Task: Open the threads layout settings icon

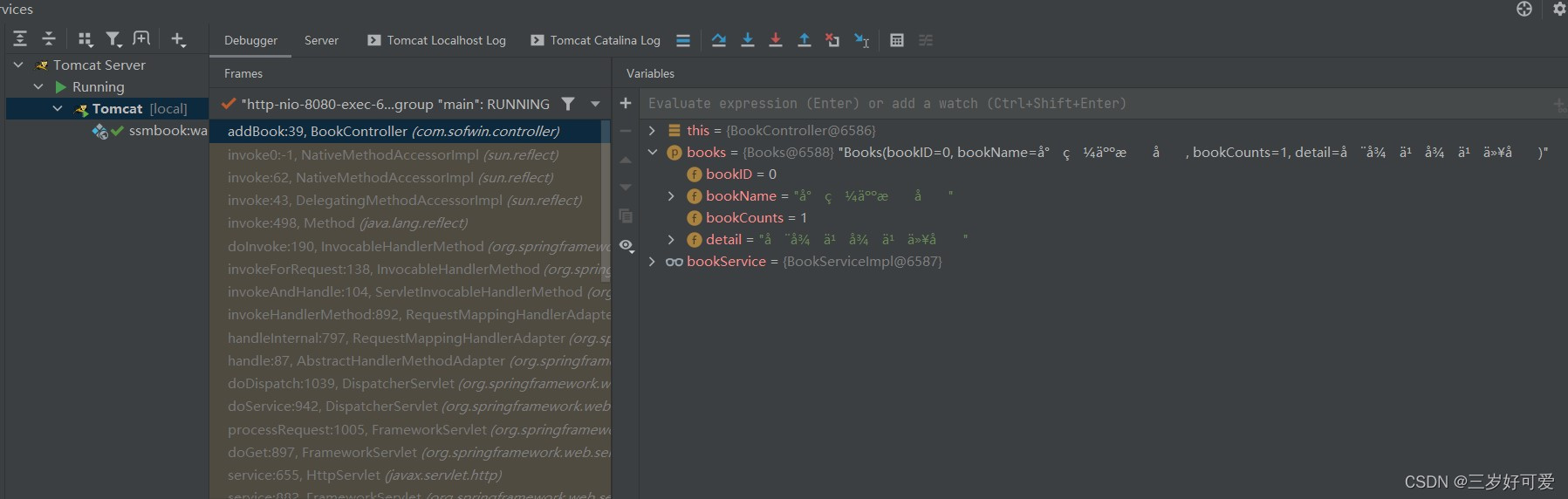Action: [683, 40]
